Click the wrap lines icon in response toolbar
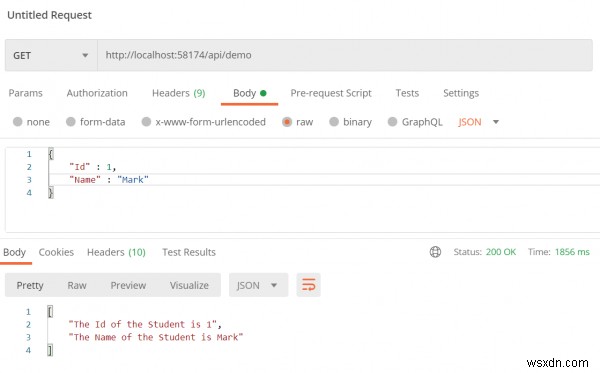 tap(308, 285)
